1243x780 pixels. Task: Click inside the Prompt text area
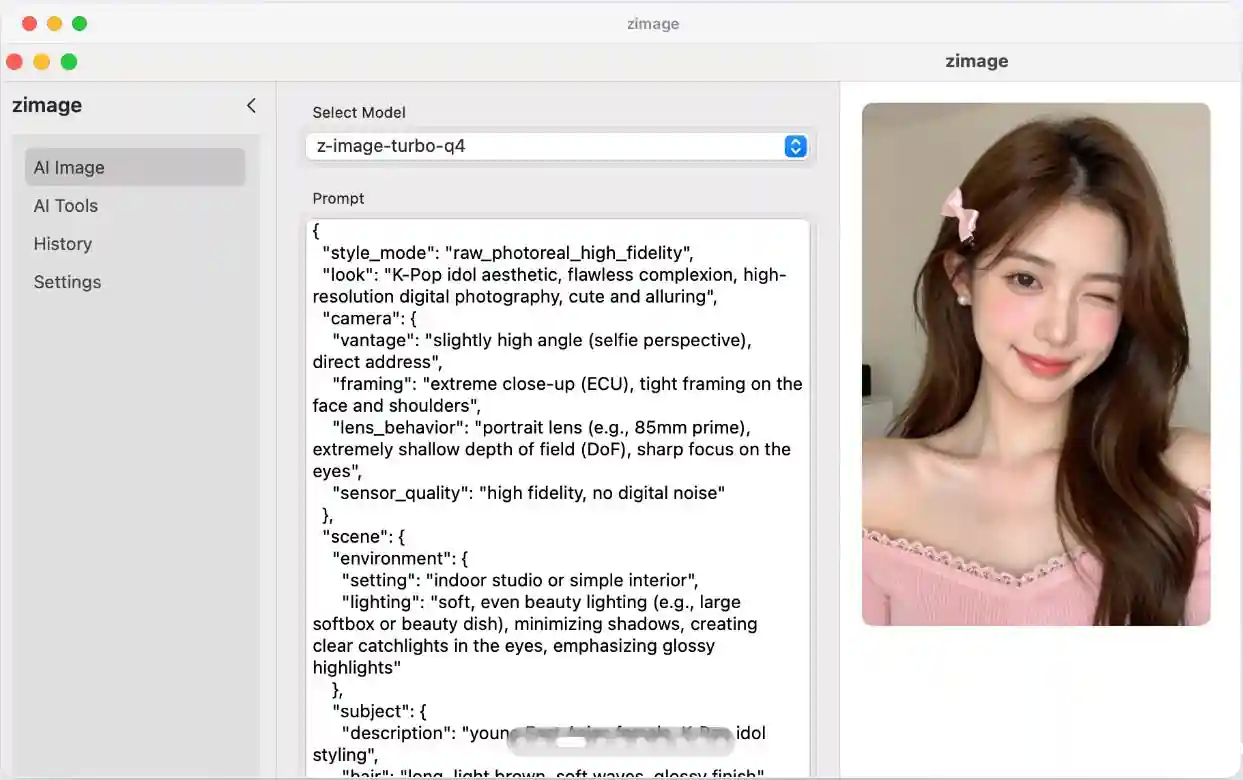558,500
